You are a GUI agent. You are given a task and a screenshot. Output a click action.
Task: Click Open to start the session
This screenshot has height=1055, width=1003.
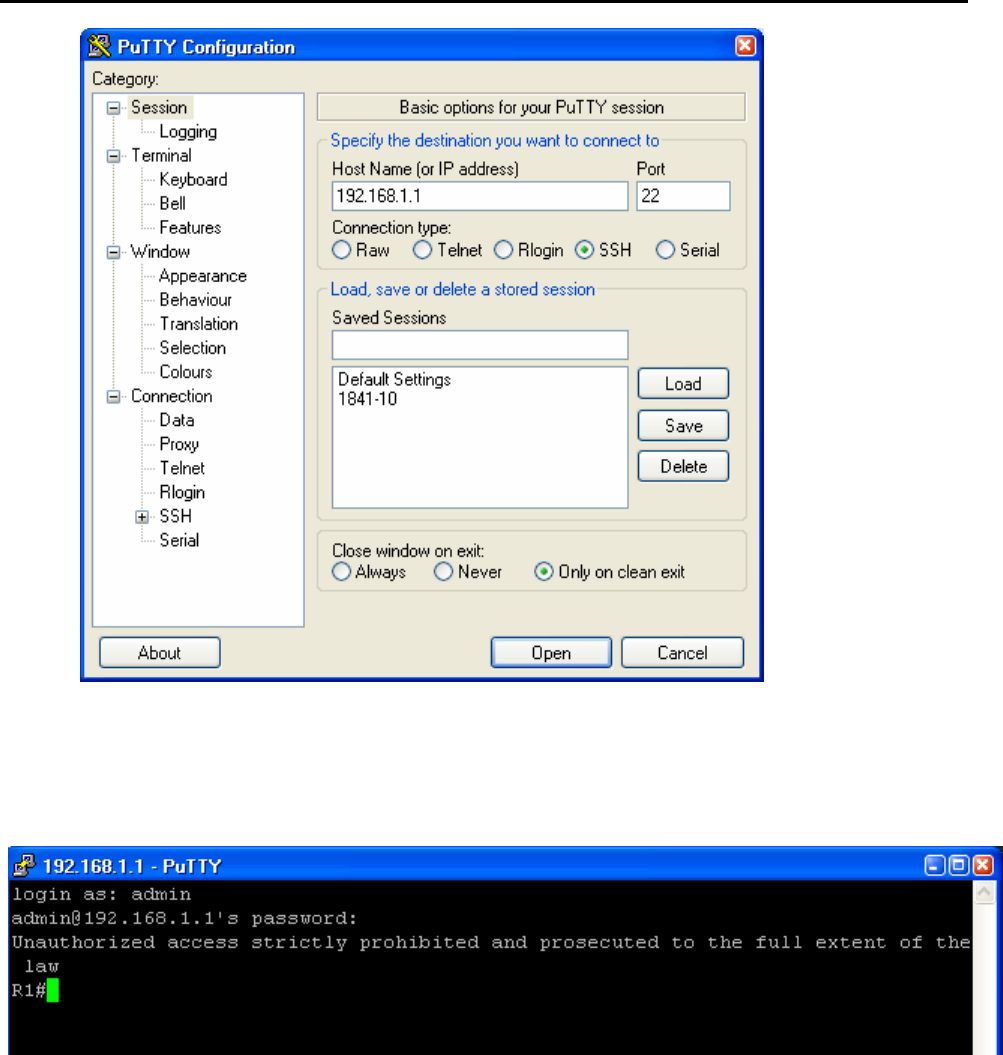[x=551, y=653]
